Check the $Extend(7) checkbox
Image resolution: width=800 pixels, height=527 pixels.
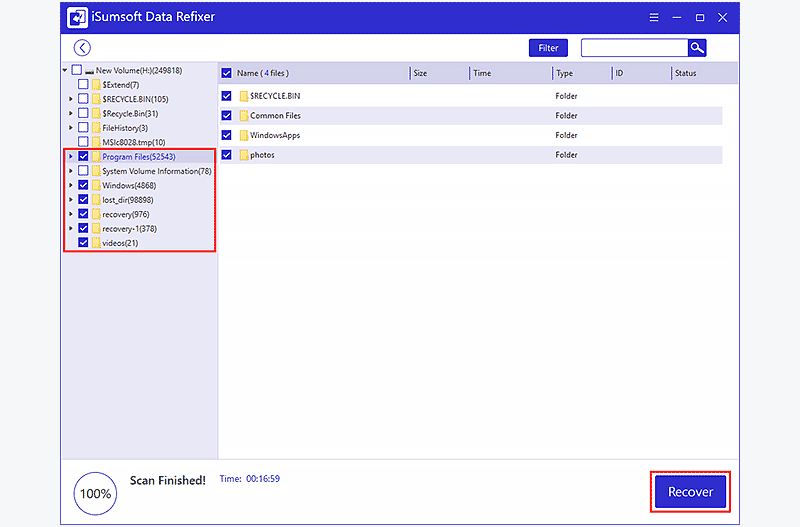coord(83,84)
